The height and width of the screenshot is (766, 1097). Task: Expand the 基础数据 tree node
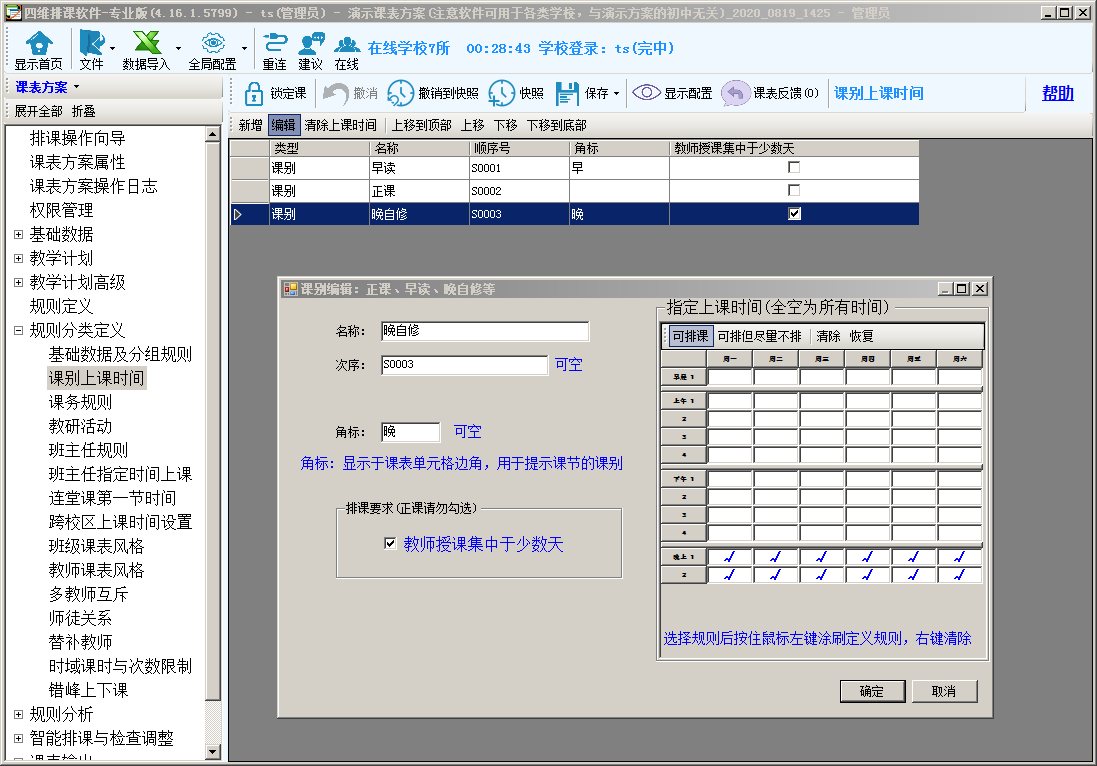pos(18,234)
